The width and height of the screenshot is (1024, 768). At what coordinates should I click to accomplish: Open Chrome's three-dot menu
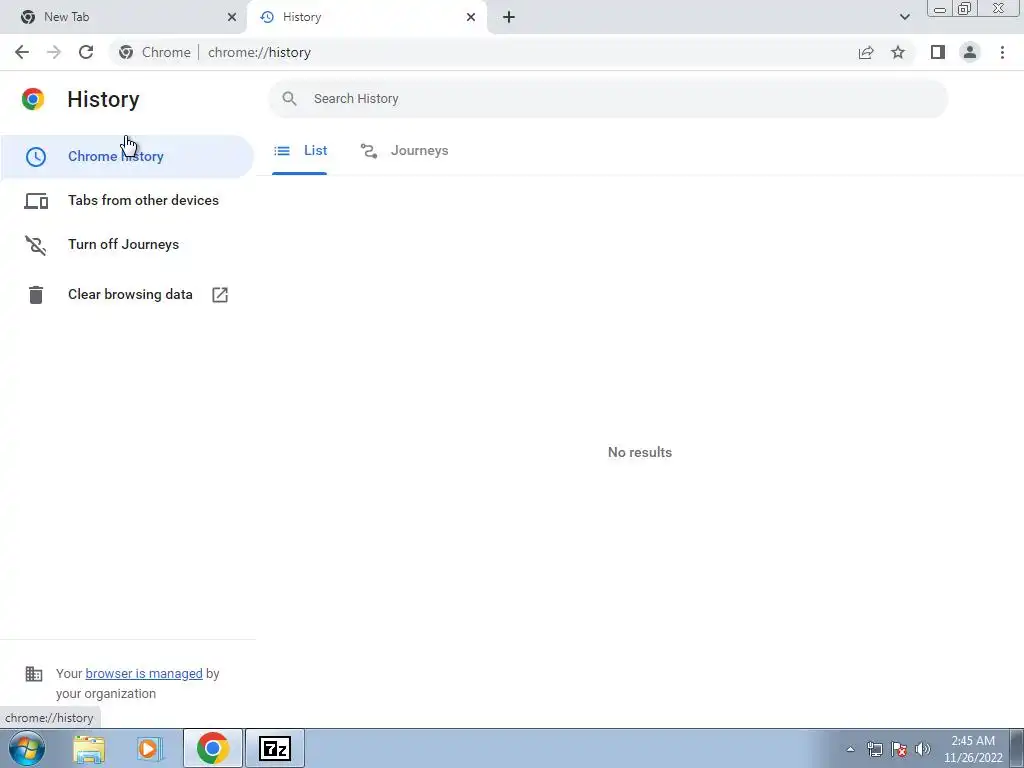pos(1002,52)
